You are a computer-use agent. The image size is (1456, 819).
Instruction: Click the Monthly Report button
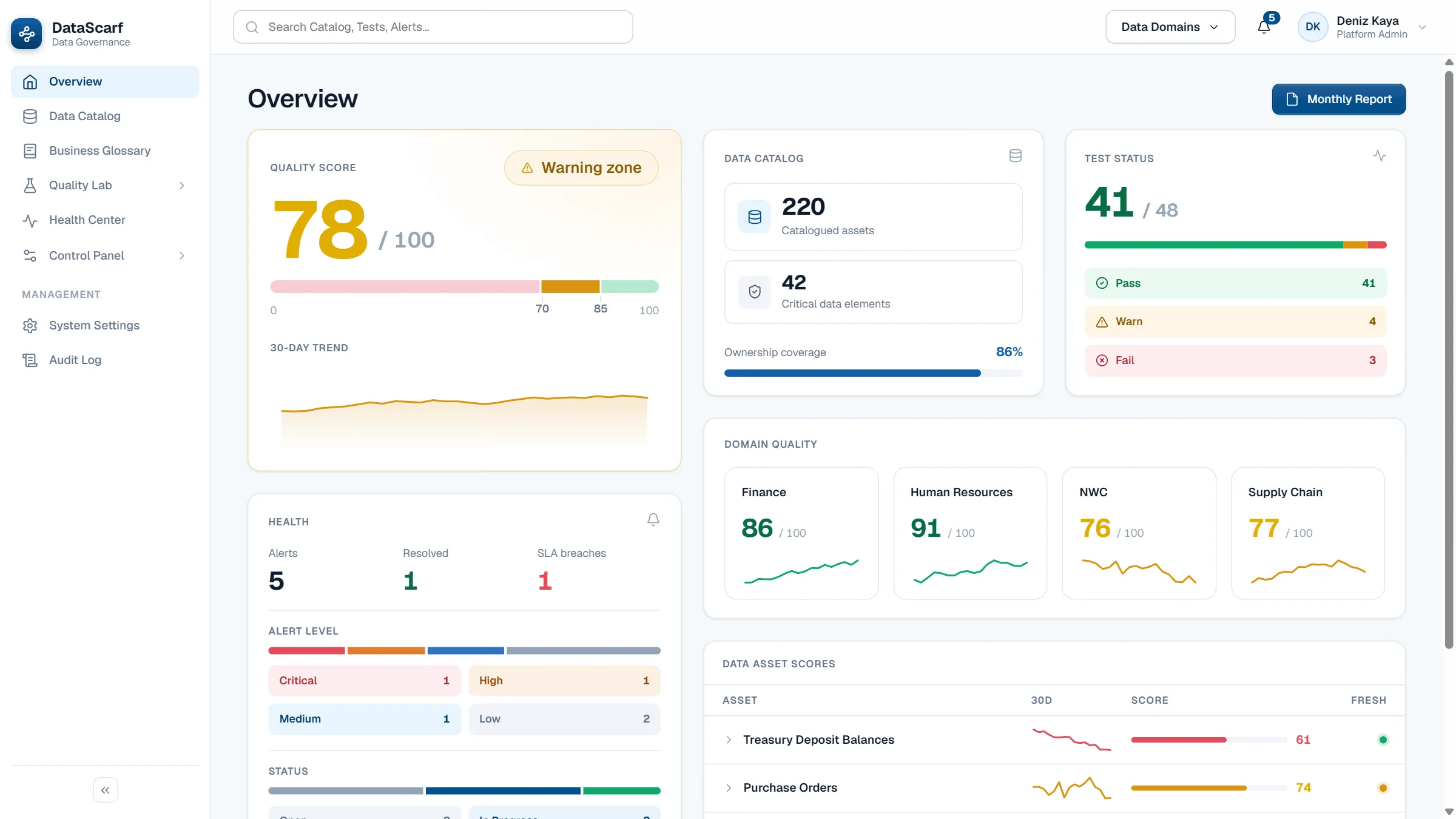coord(1338,99)
